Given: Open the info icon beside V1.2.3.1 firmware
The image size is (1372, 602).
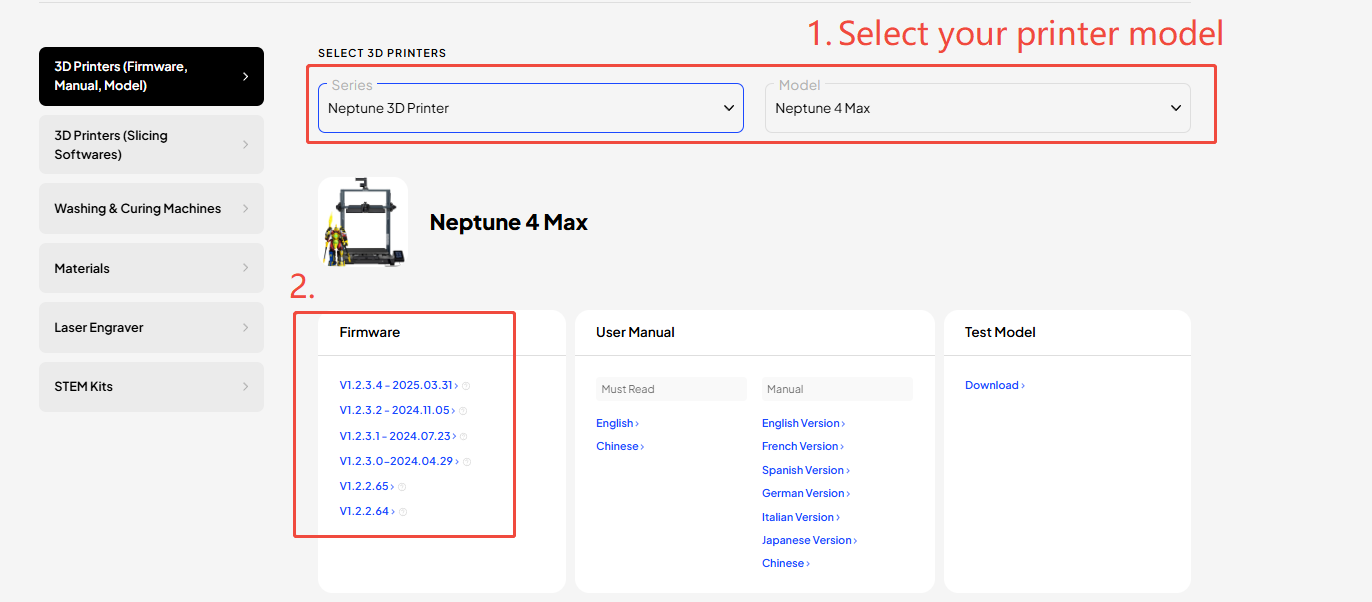Looking at the screenshot, I should click(x=465, y=437).
